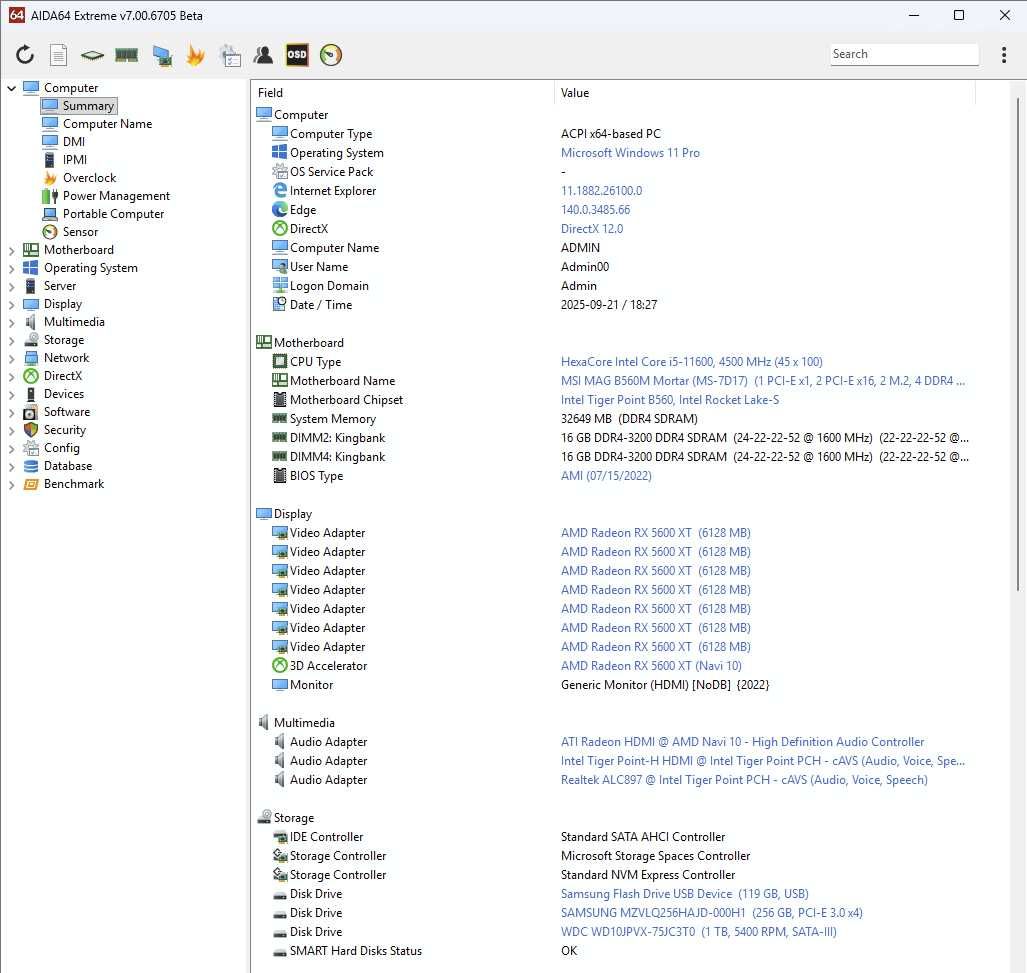Expand the Motherboard tree node
1027x973 pixels.
point(11,250)
